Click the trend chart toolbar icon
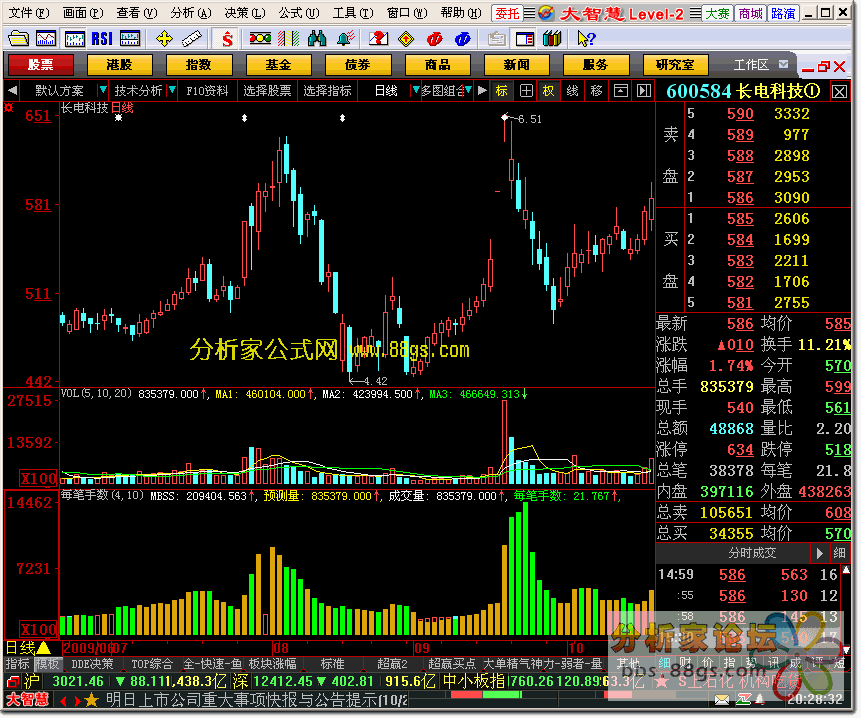Screen dimensions: 861x718 pos(46,39)
